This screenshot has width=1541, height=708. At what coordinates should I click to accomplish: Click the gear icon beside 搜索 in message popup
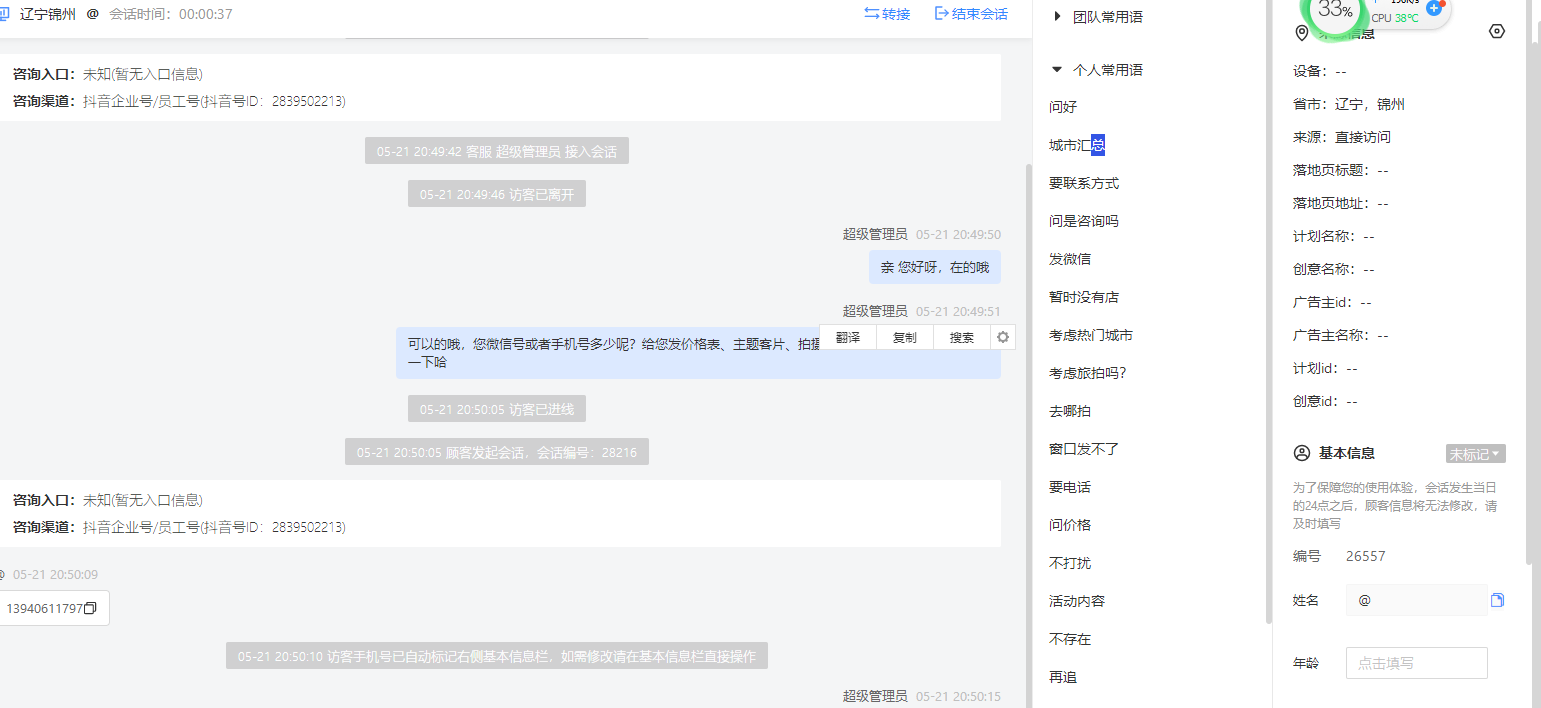pyautogui.click(x=1003, y=338)
